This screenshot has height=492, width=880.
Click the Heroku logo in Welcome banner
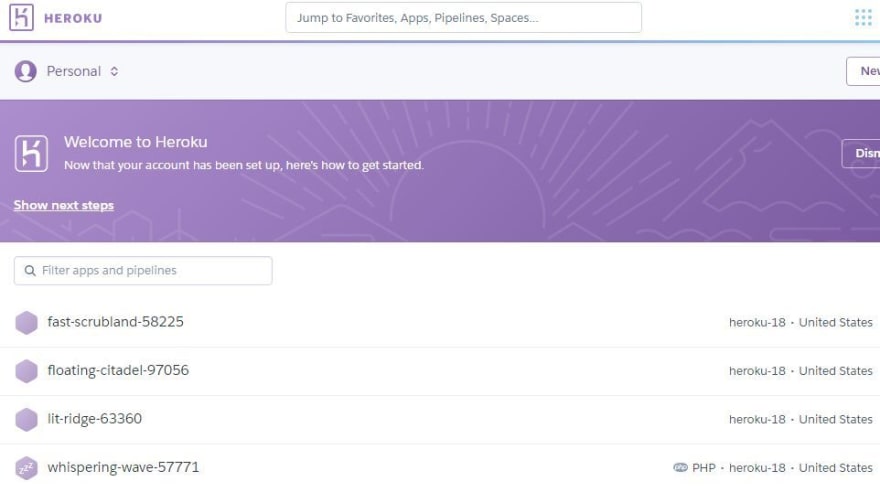point(31,153)
